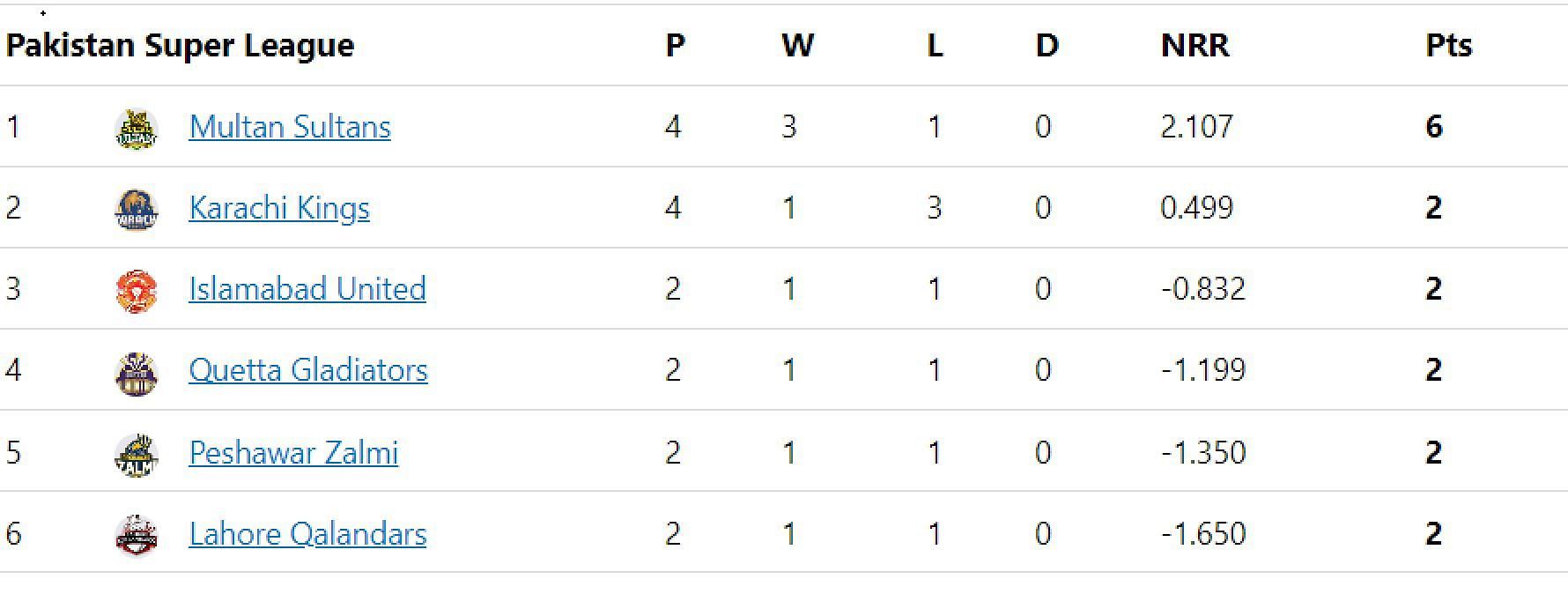Click the Peshawar Zalmi team logo
Screen dimensions: 1568x609
point(137,455)
